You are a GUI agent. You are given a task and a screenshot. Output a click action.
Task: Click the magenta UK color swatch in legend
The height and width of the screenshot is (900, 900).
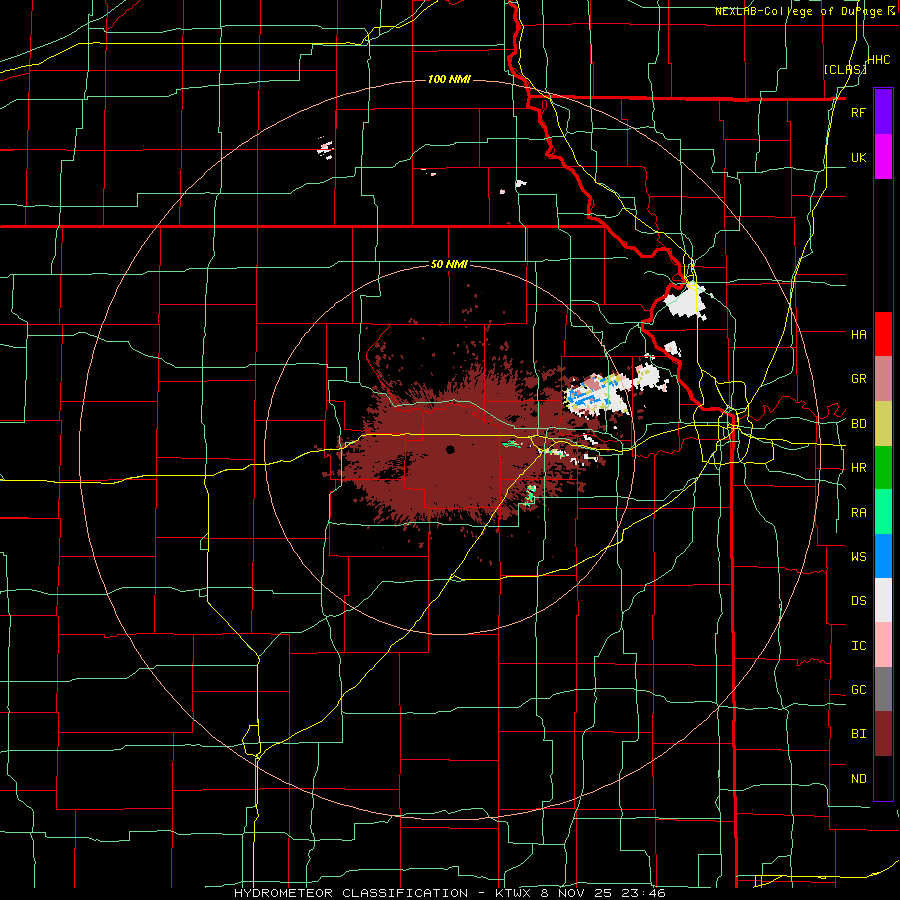pyautogui.click(x=883, y=157)
